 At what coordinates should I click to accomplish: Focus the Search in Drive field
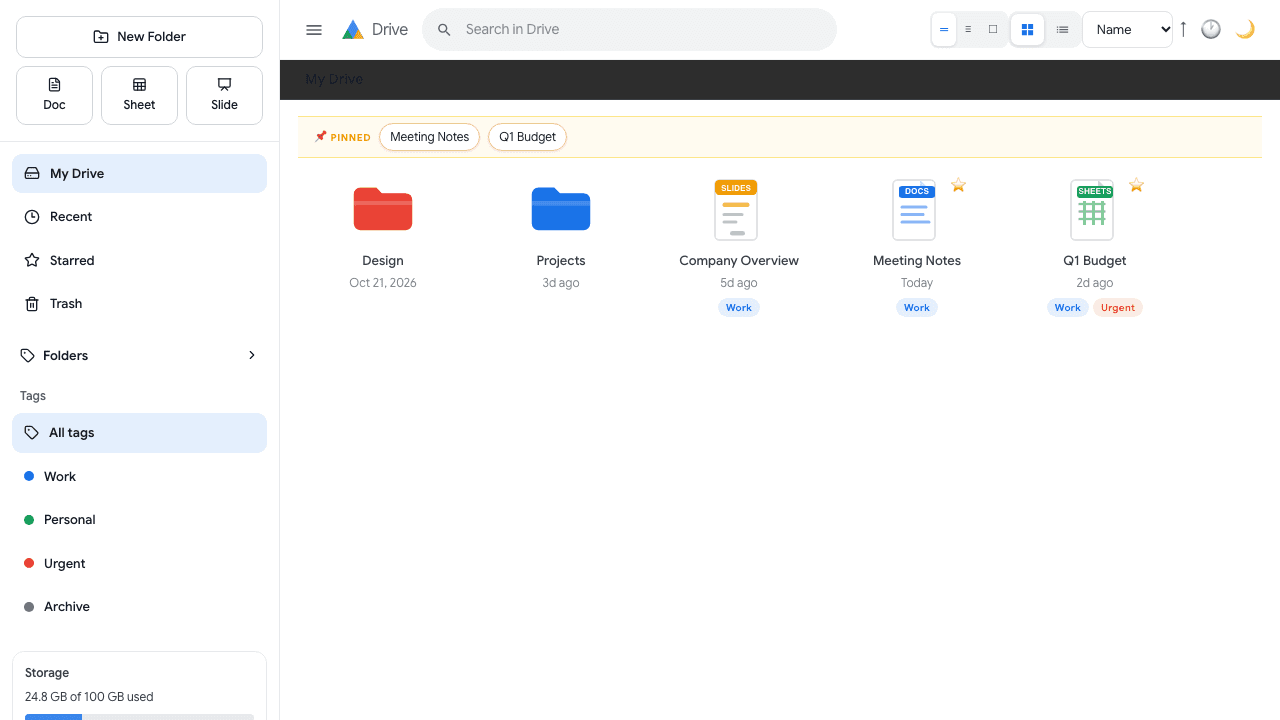point(629,30)
